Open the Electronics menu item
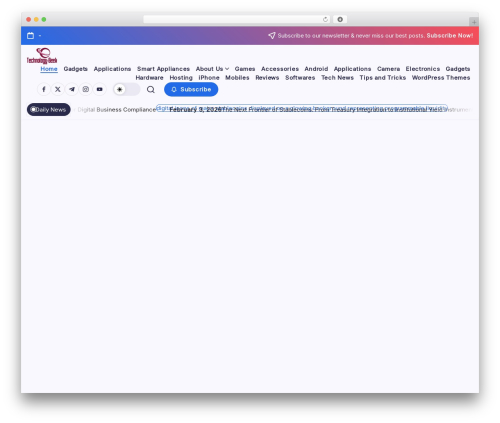500x423 pixels. [423, 69]
